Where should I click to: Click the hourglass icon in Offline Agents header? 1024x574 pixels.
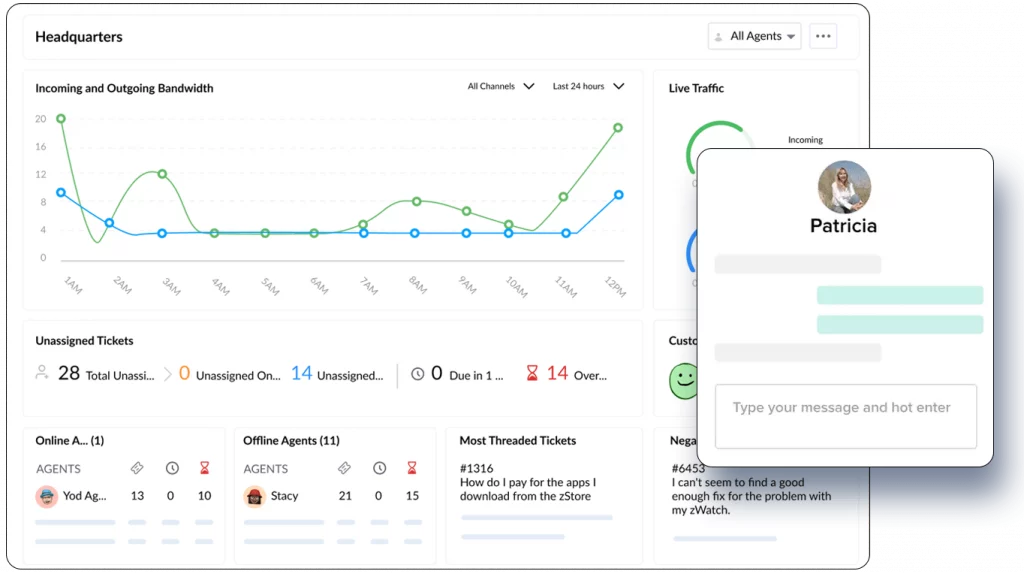click(411, 468)
